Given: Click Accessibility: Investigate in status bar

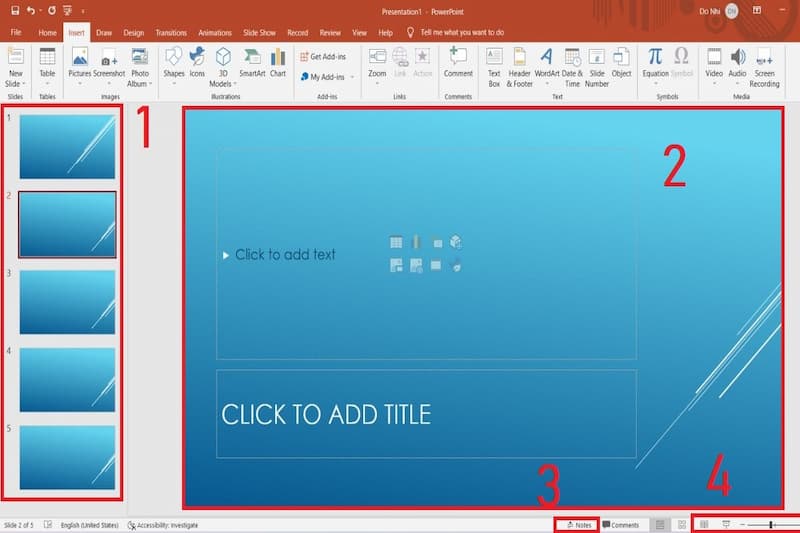Looking at the screenshot, I should point(163,525).
